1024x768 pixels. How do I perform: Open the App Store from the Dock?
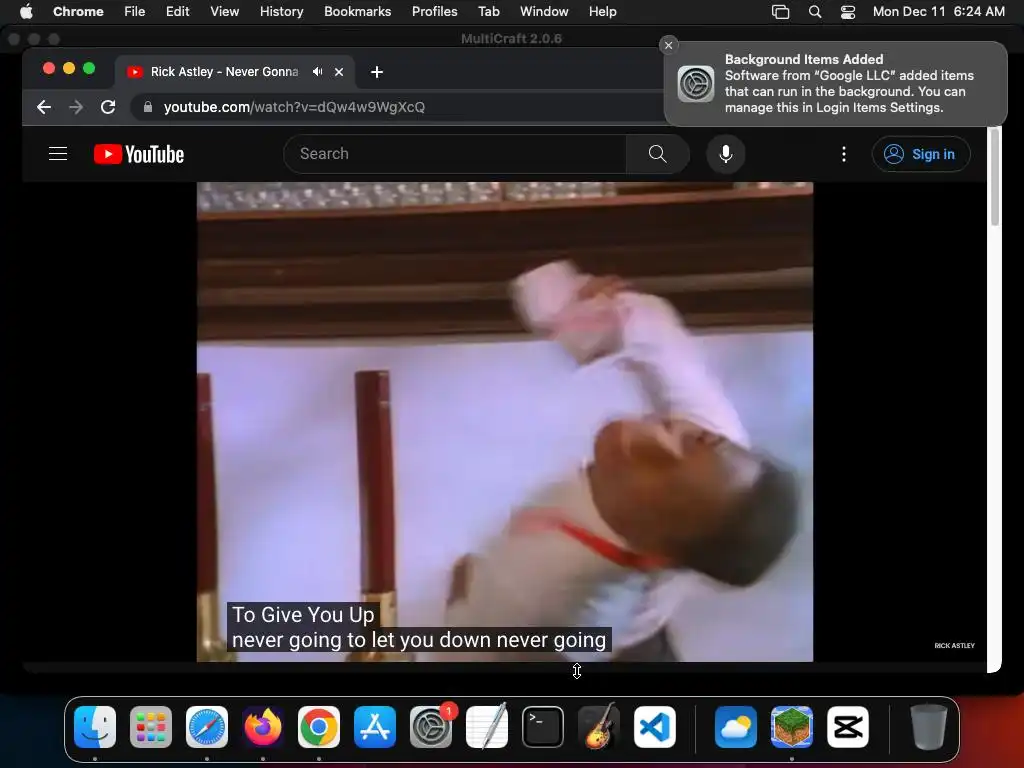pos(375,727)
